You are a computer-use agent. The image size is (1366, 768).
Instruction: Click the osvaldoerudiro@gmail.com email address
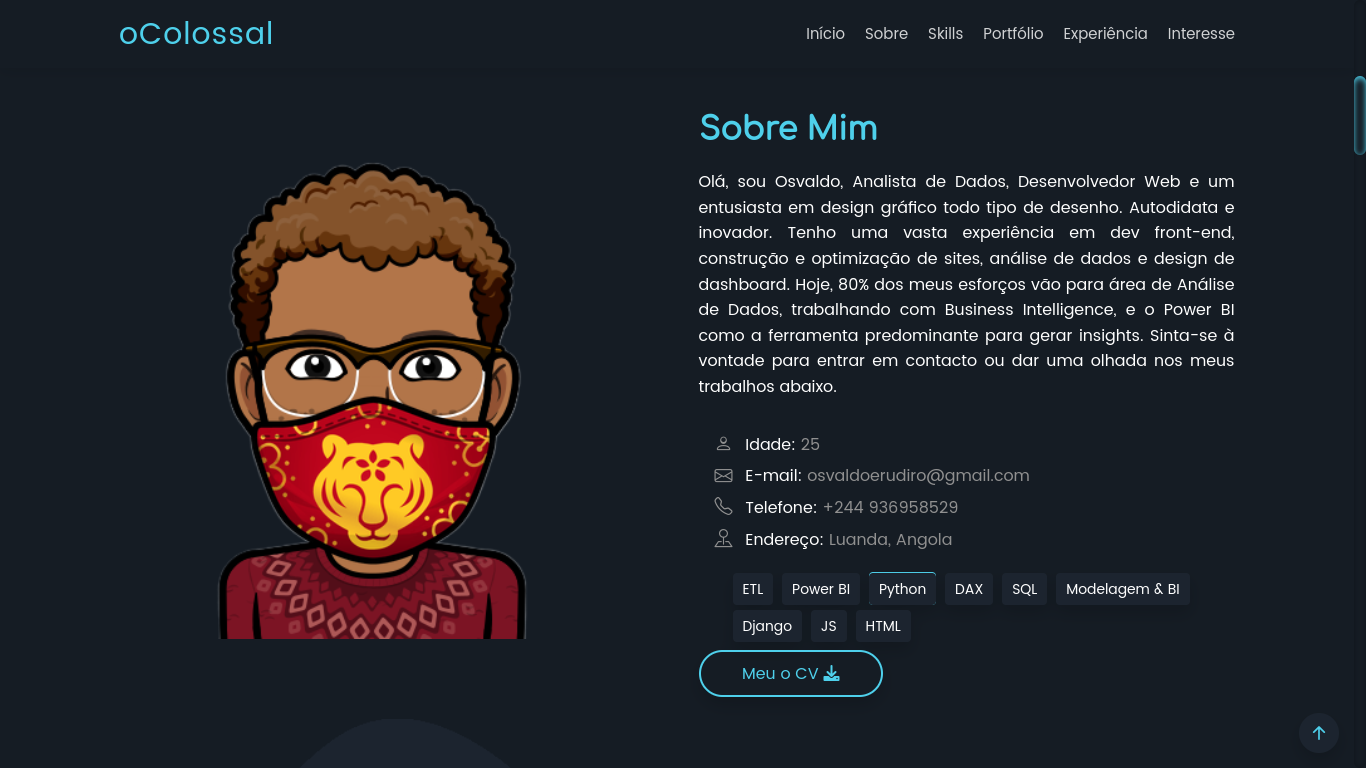coord(918,475)
